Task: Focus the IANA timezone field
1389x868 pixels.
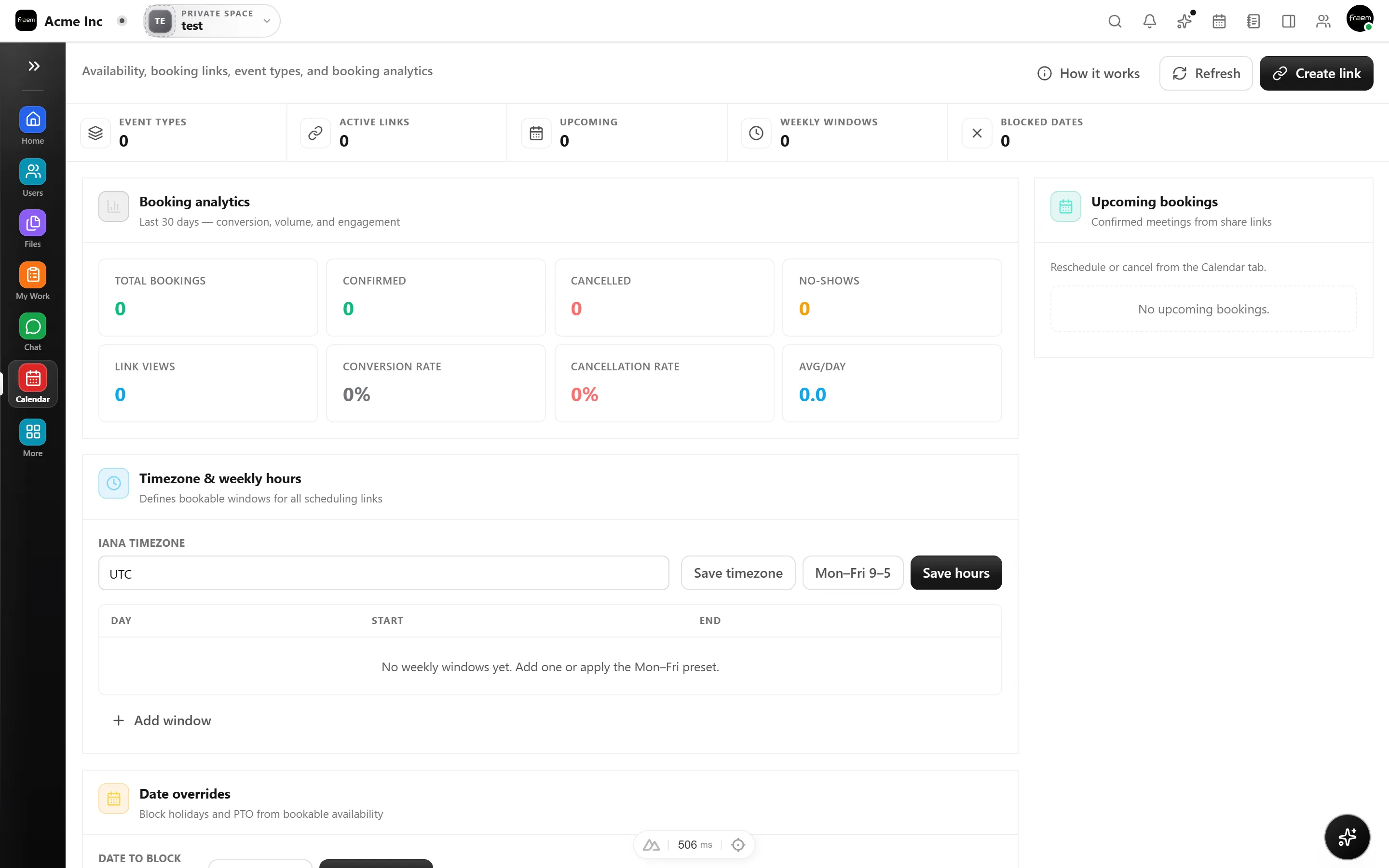Action: click(x=383, y=573)
